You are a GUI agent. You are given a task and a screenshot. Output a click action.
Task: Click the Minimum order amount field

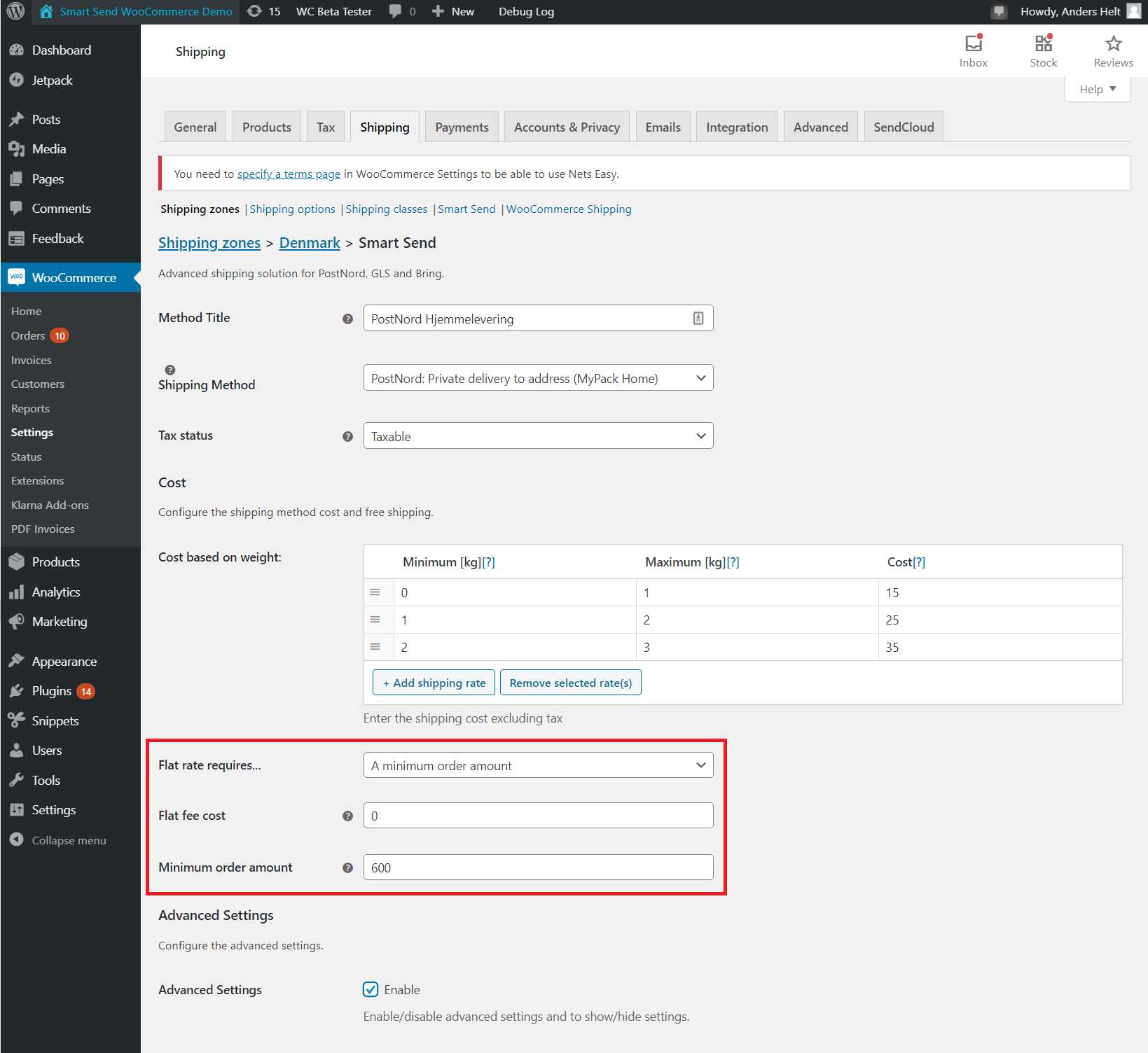click(538, 867)
